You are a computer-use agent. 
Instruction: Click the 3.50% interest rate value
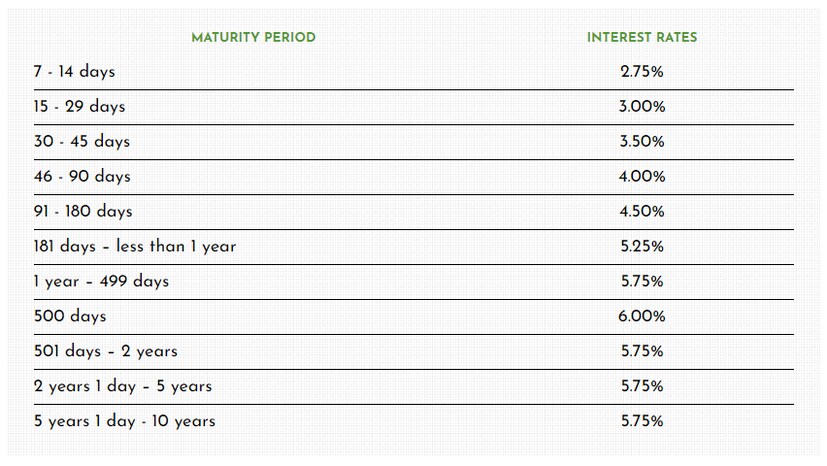(x=642, y=142)
